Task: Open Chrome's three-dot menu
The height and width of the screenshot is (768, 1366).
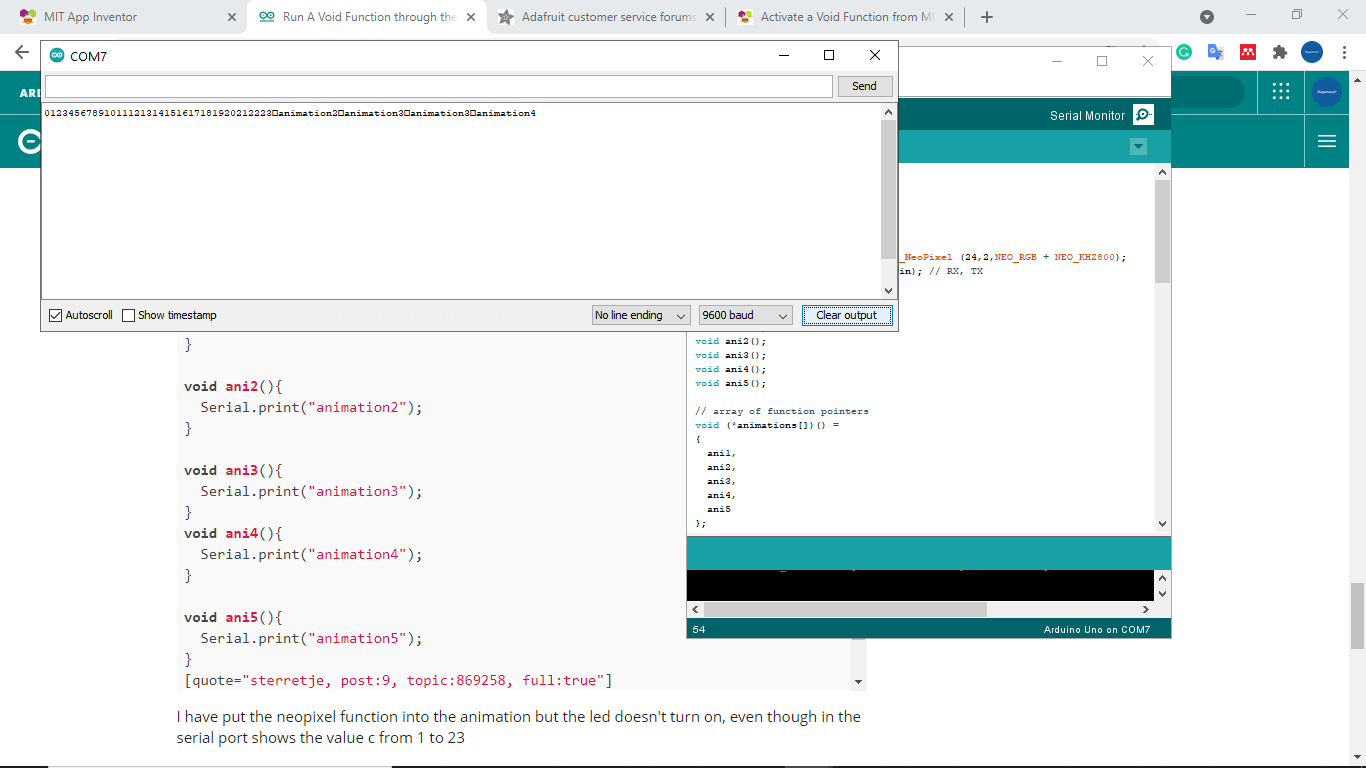Action: coord(1343,51)
